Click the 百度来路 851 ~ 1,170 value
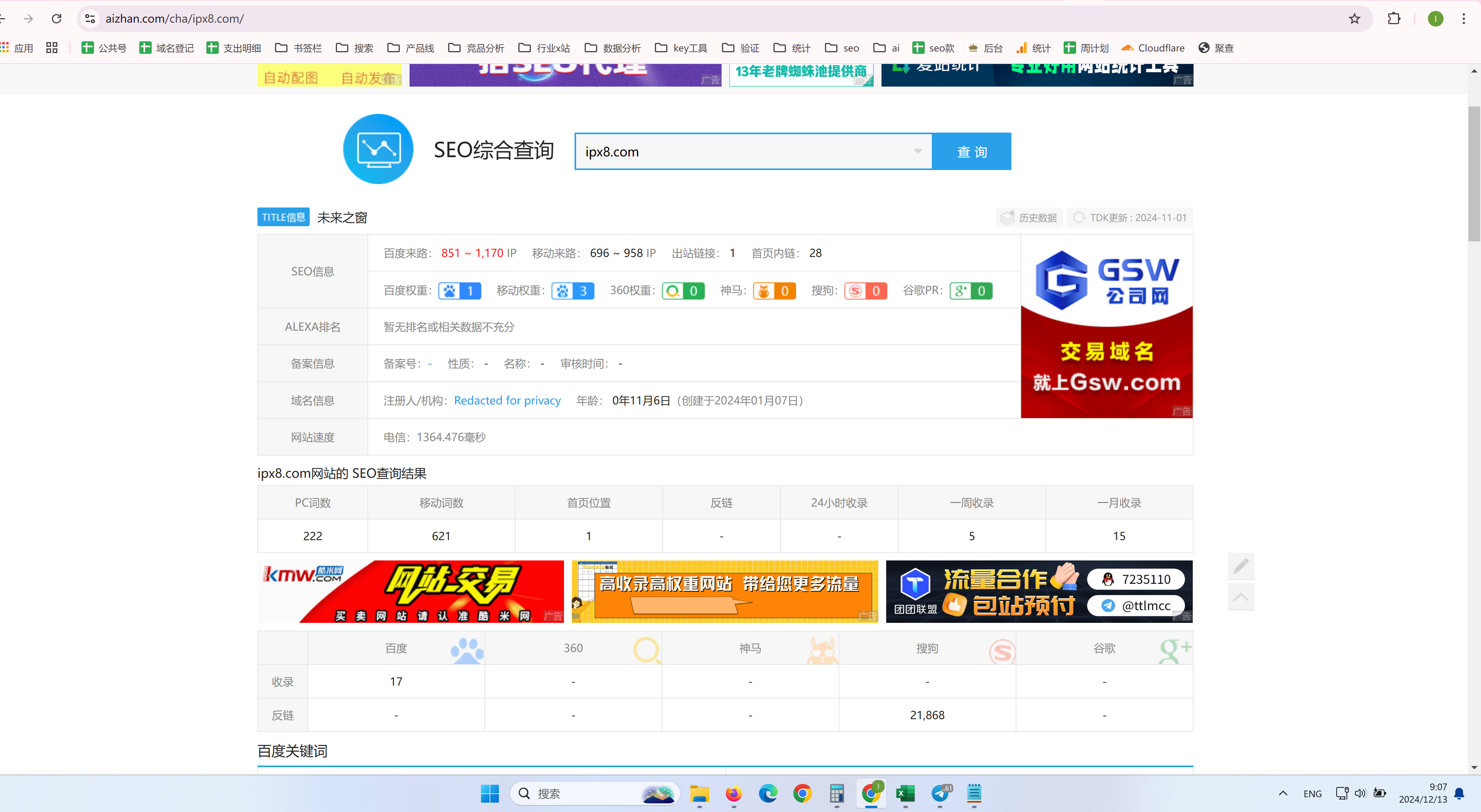 point(473,253)
